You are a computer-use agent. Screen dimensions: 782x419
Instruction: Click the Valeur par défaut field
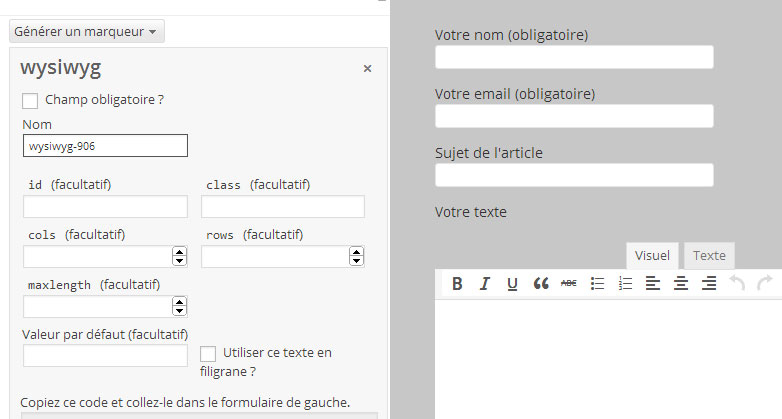(105, 356)
